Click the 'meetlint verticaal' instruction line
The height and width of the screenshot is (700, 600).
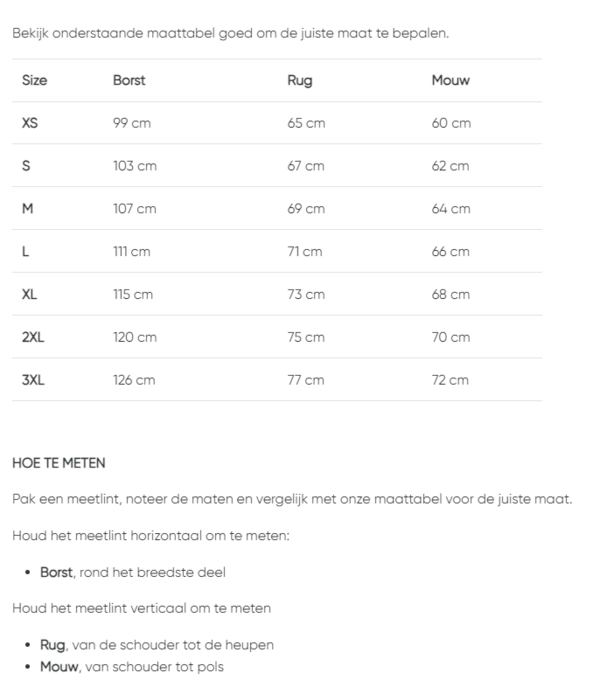[141, 607]
